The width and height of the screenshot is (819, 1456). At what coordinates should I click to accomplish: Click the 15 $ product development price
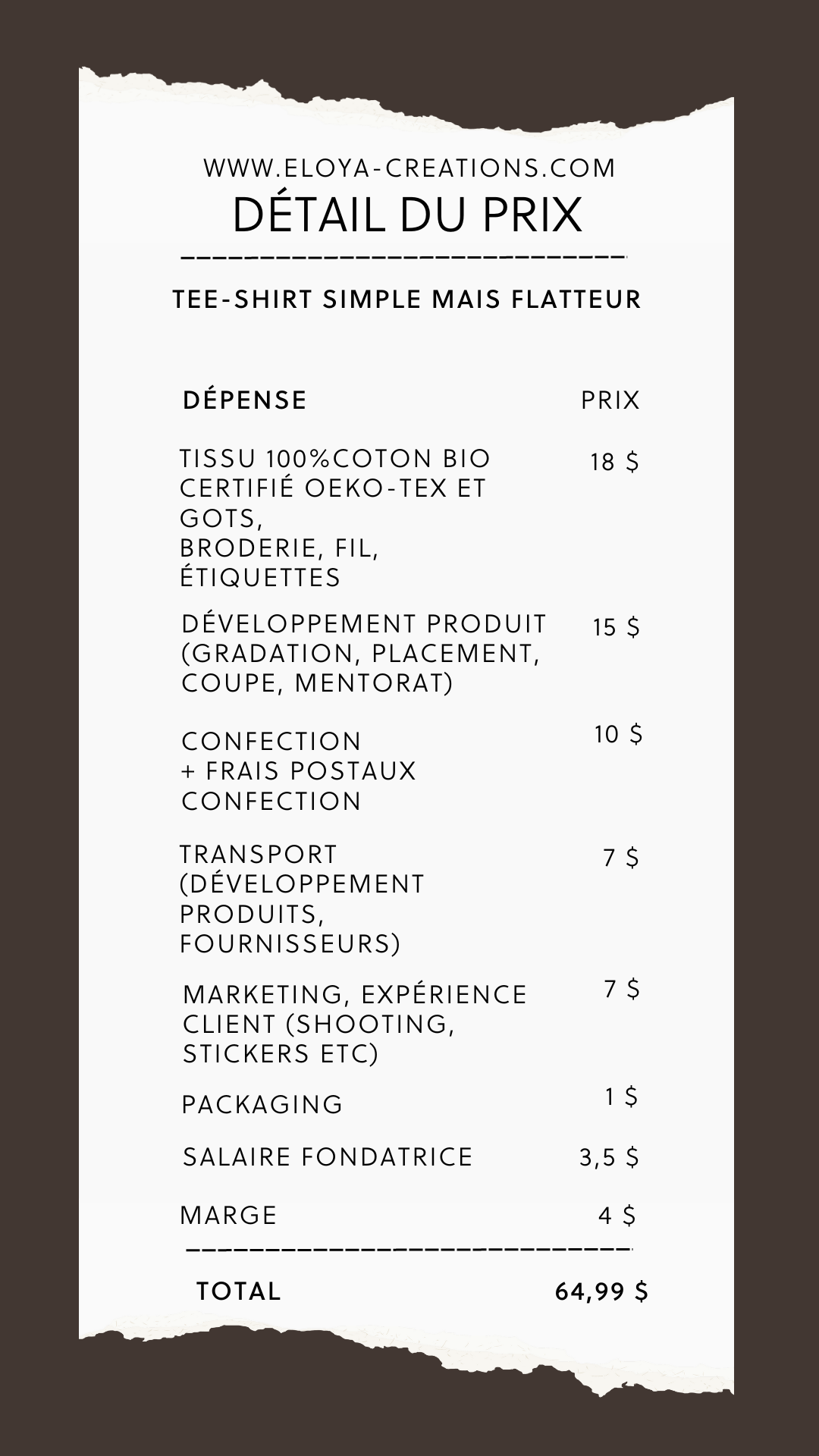click(616, 628)
